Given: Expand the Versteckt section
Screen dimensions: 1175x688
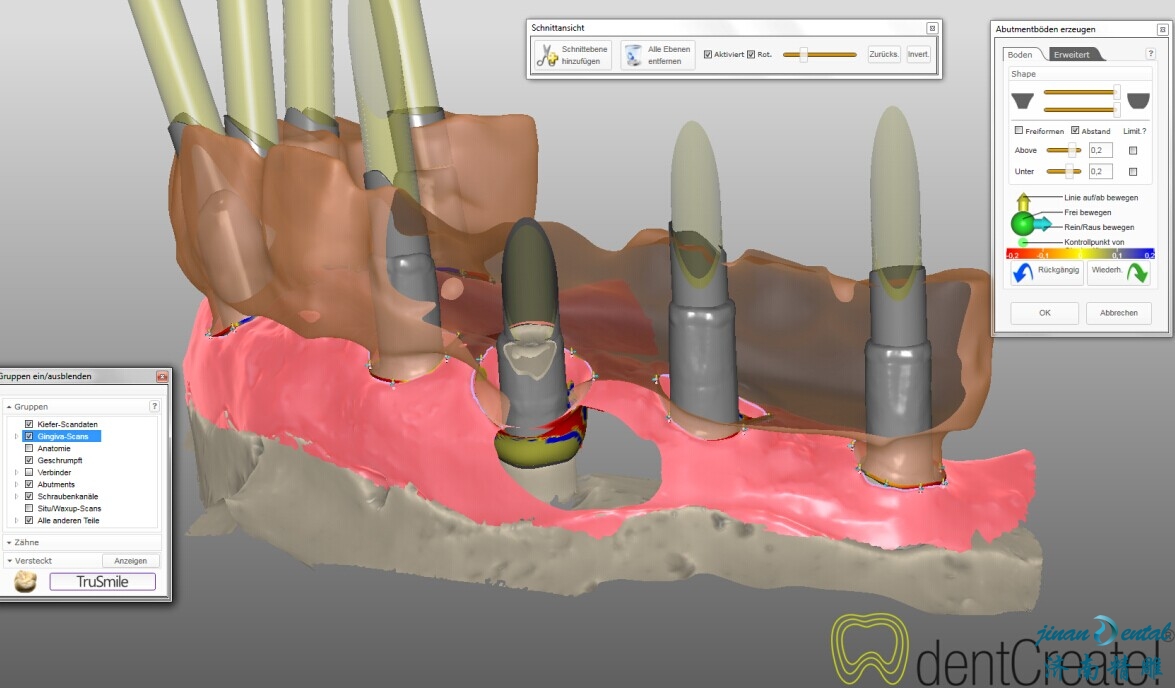Looking at the screenshot, I should coord(9,561).
